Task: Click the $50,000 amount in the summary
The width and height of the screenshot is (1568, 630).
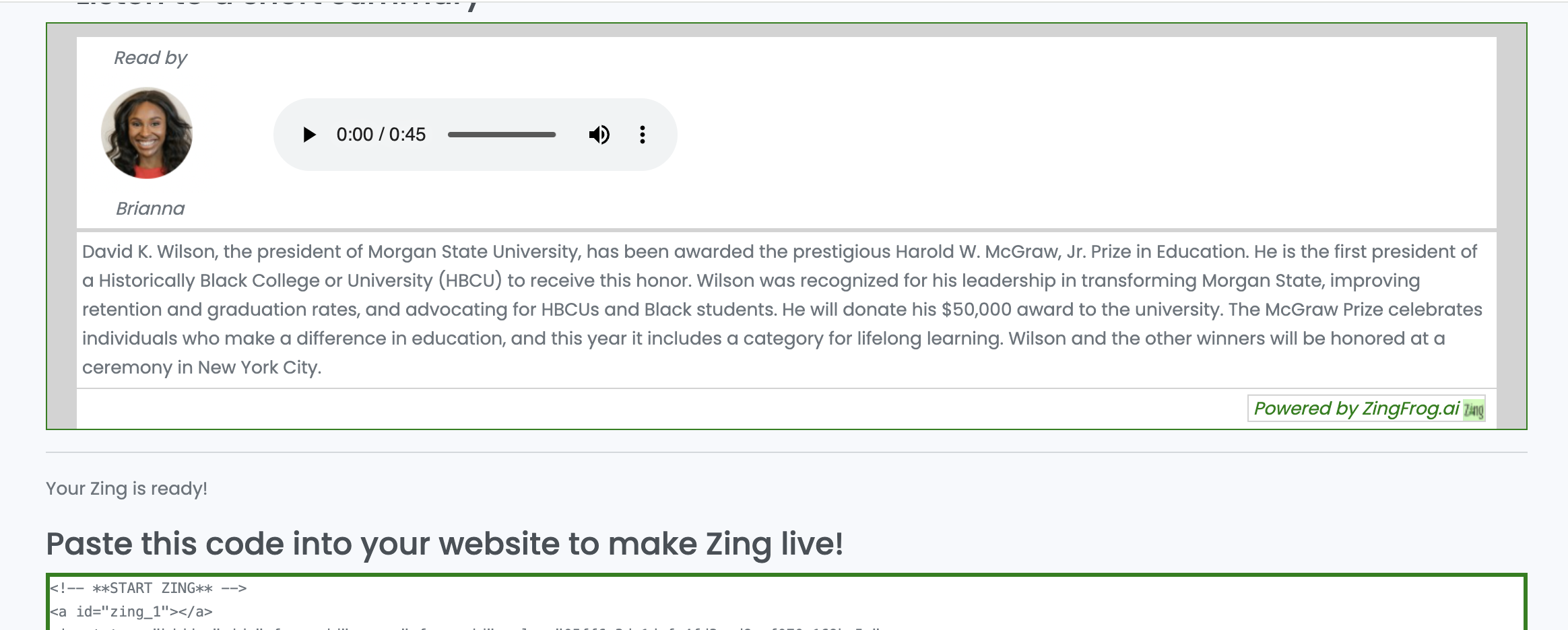Action: click(977, 310)
